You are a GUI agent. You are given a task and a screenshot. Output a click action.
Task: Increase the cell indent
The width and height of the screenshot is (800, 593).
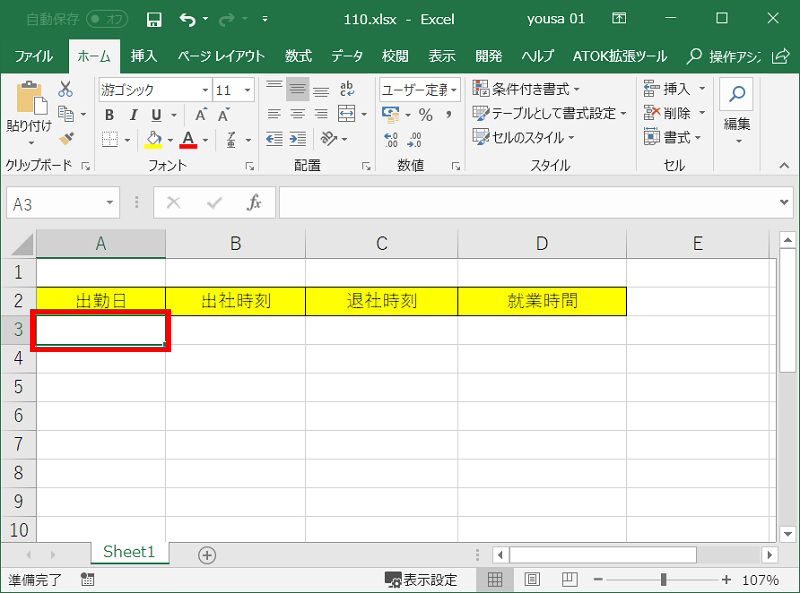click(297, 138)
